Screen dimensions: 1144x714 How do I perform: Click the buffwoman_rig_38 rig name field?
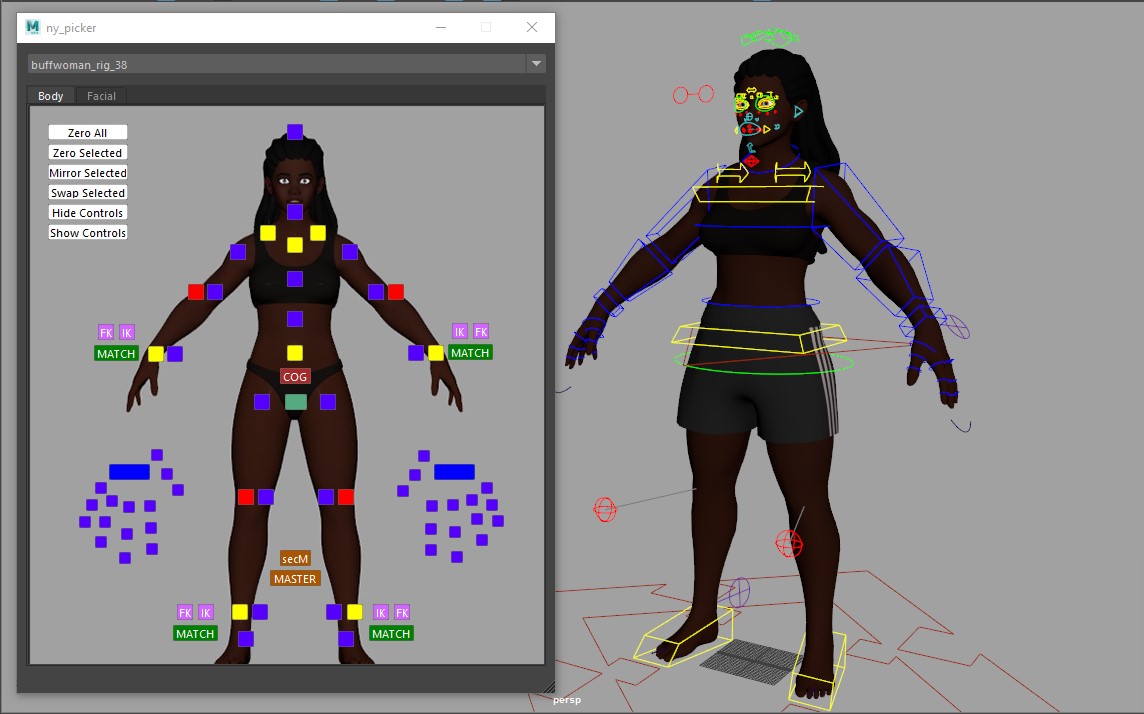(277, 64)
